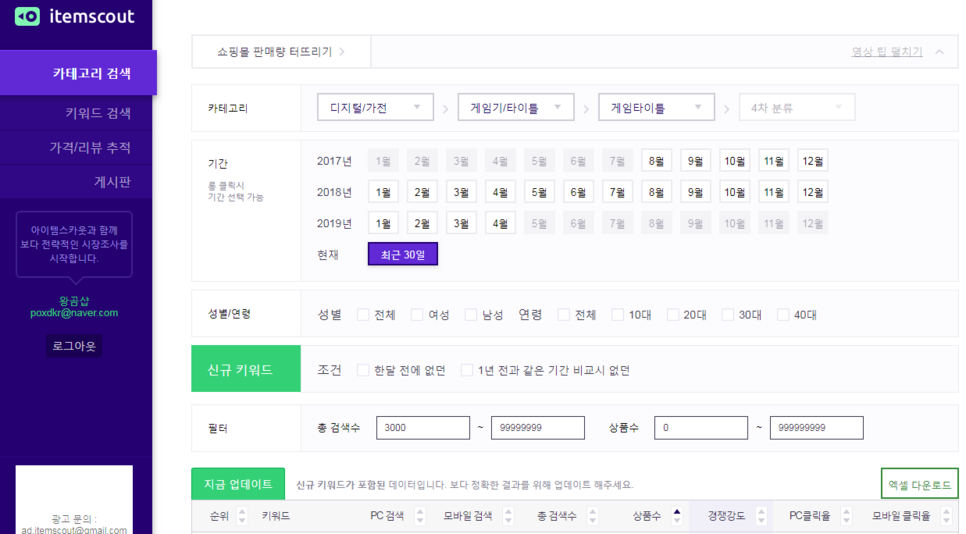Sort by 경쟁강도 column arrows

click(761, 516)
